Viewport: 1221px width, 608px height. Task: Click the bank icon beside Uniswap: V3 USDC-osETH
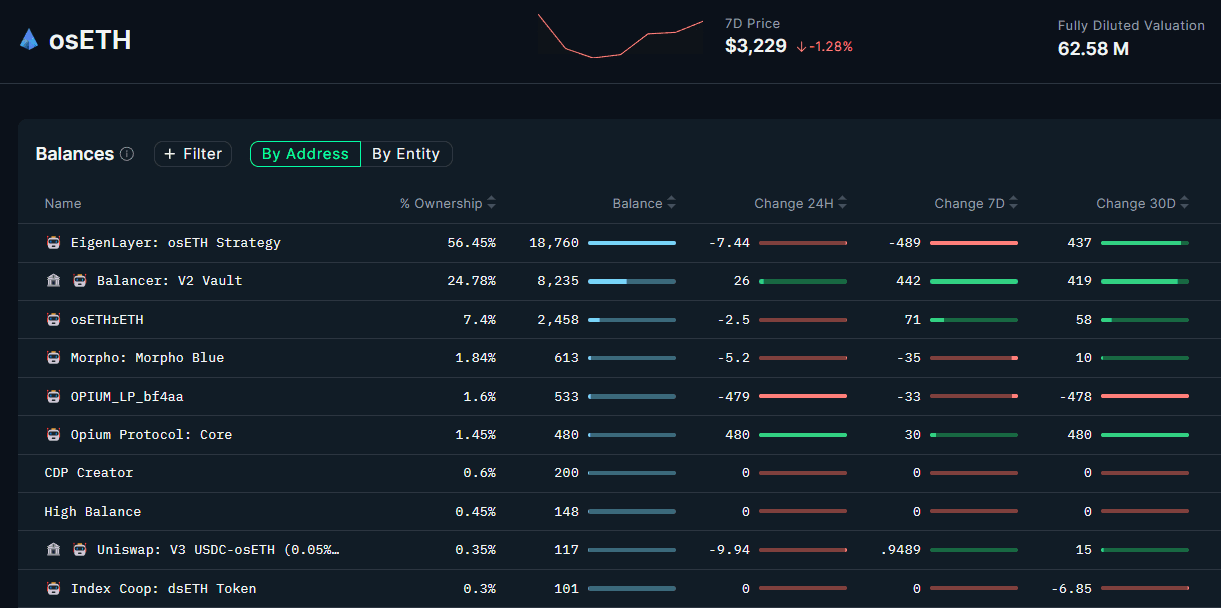tap(54, 550)
